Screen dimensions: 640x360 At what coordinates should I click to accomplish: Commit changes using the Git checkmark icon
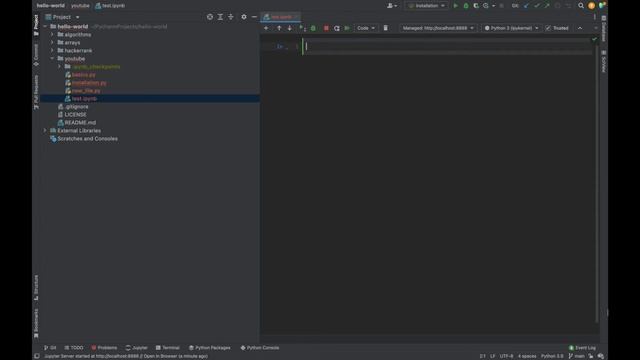(537, 6)
